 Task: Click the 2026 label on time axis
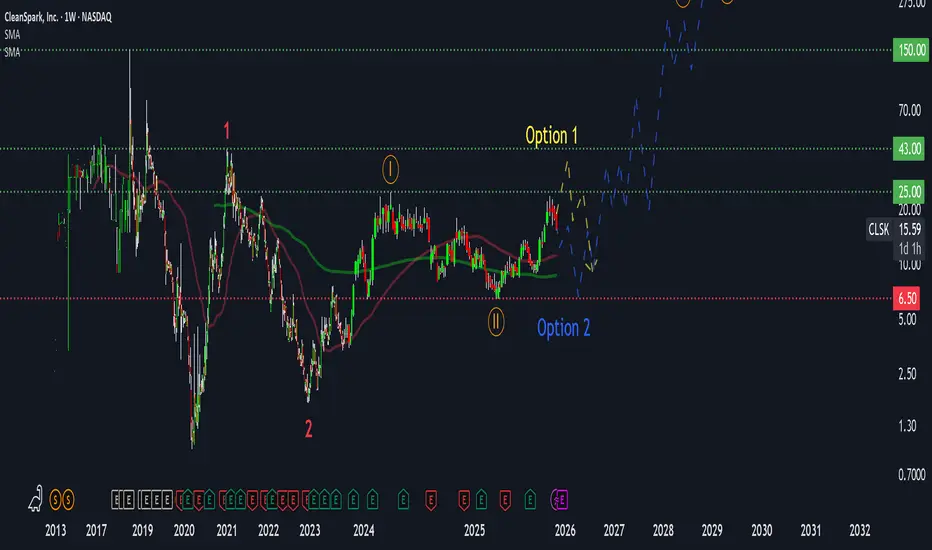[565, 530]
